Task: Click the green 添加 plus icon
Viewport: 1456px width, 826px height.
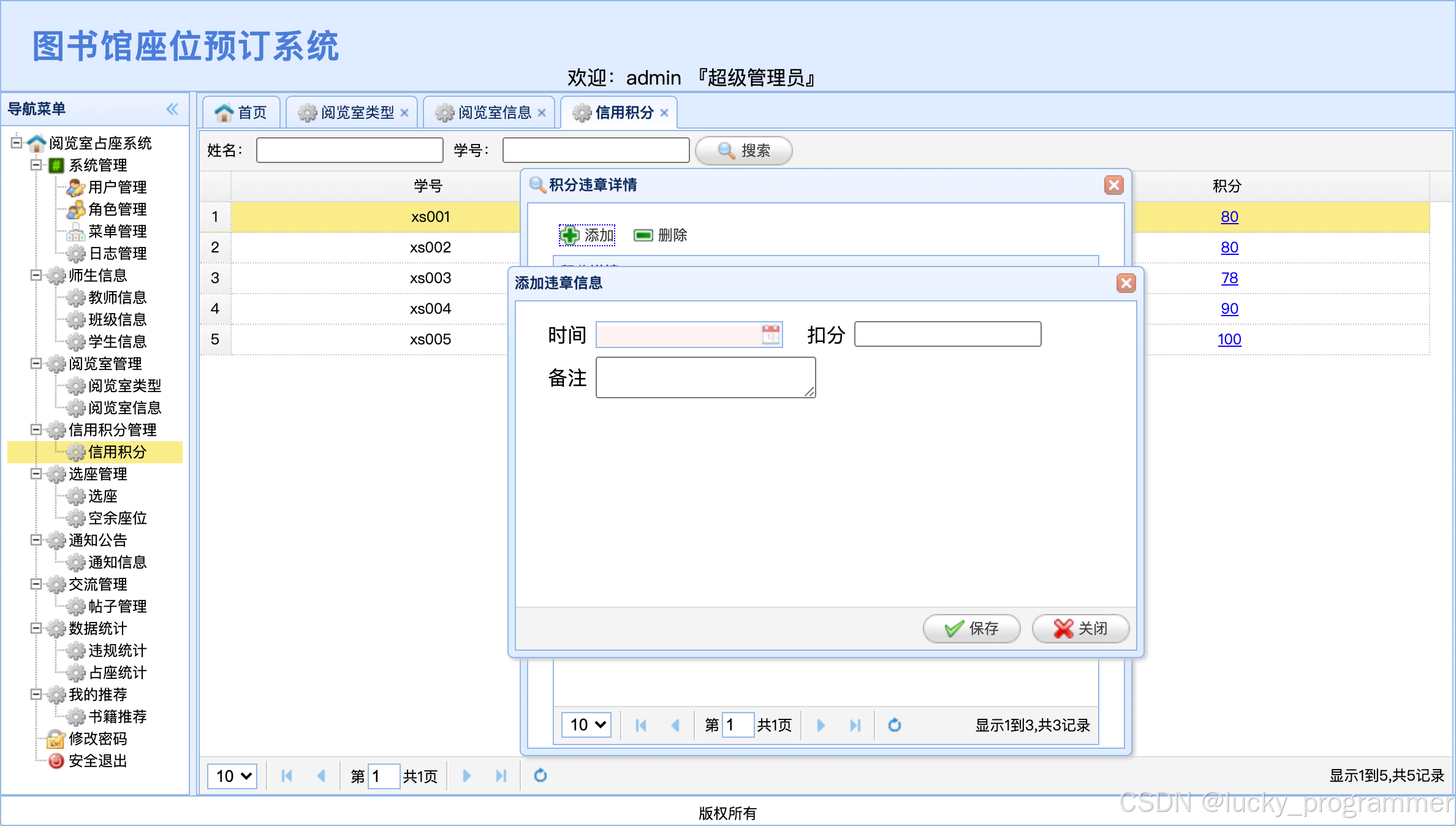Action: tap(570, 235)
